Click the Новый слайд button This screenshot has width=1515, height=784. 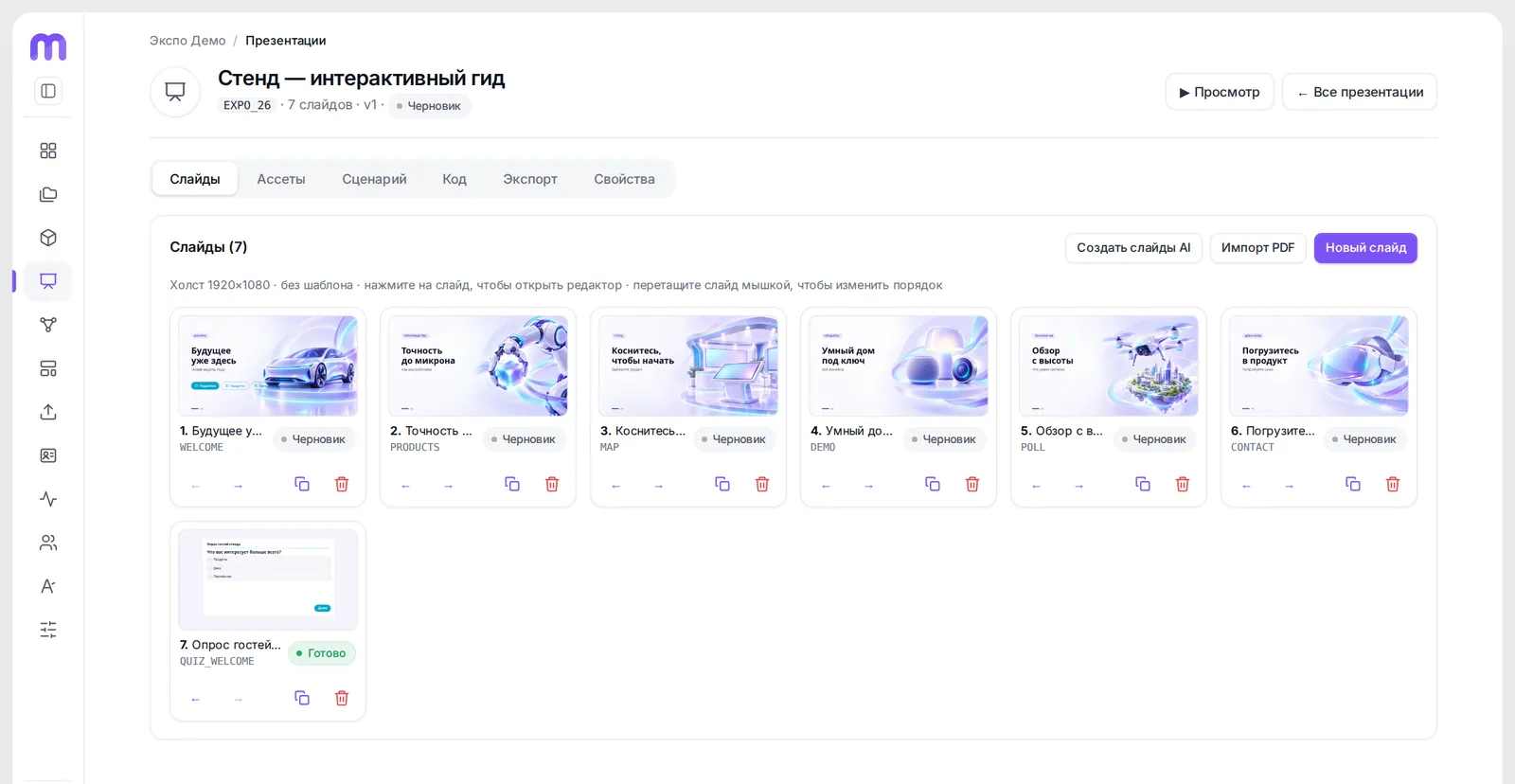pyautogui.click(x=1365, y=248)
